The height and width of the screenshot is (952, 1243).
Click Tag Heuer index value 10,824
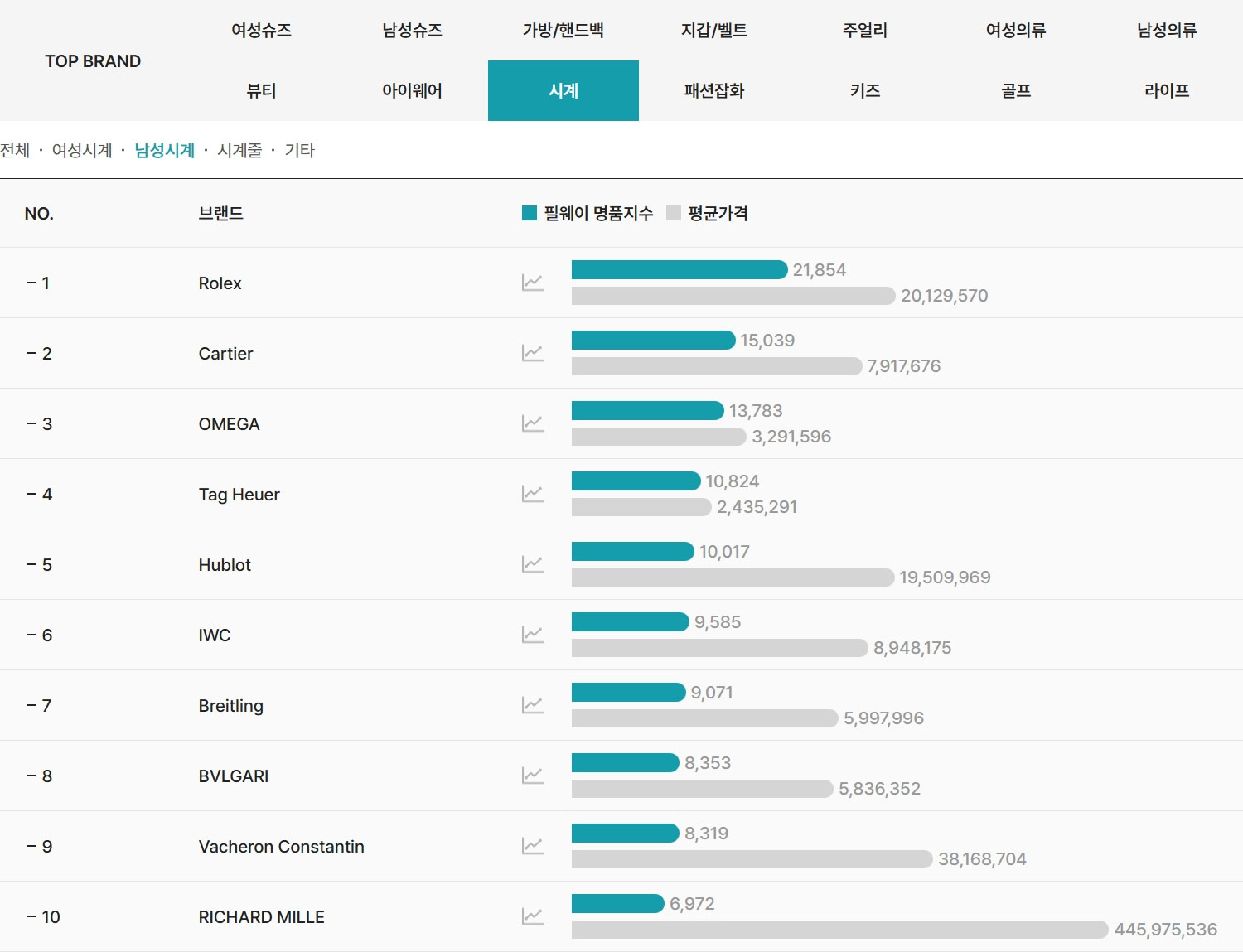click(x=733, y=481)
